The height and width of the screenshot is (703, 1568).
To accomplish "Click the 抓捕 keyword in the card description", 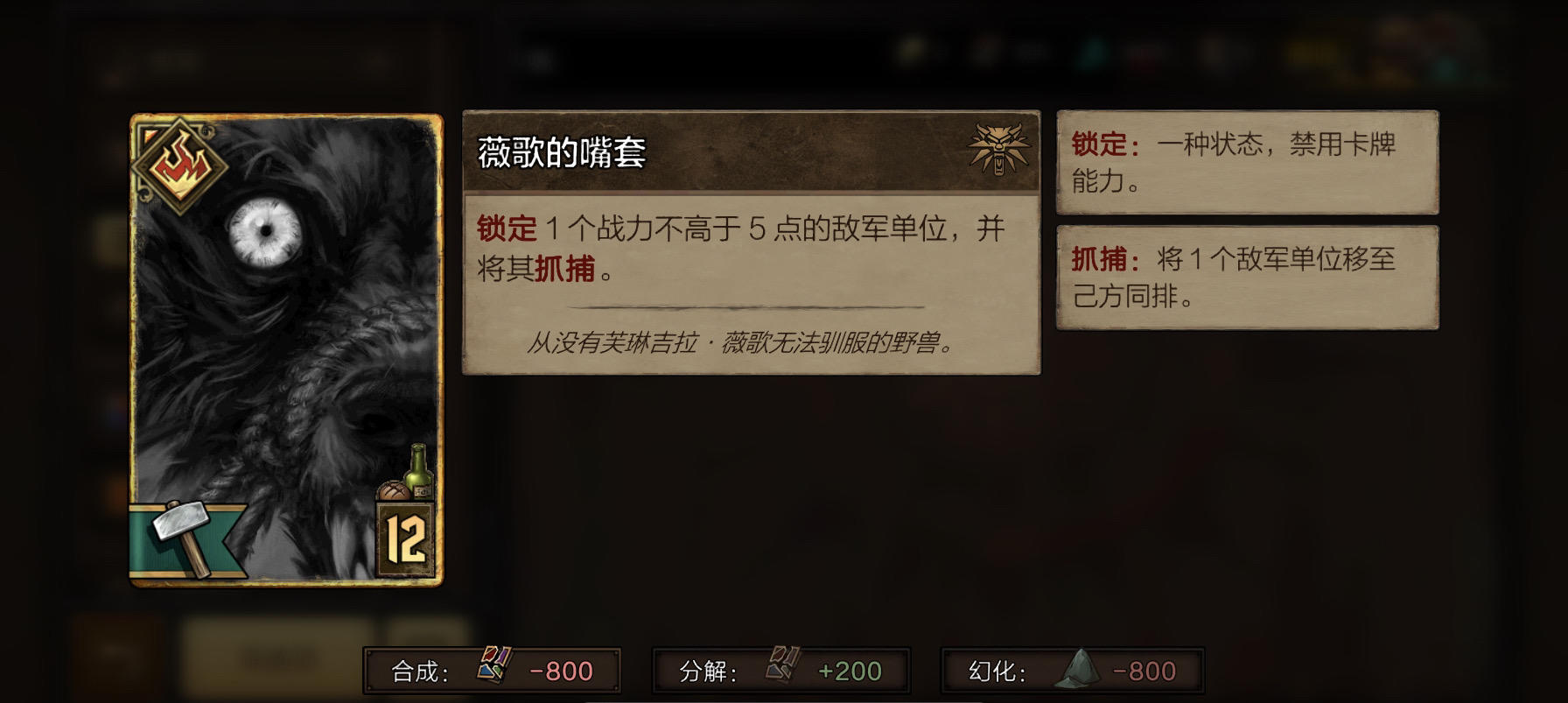I will coord(565,269).
